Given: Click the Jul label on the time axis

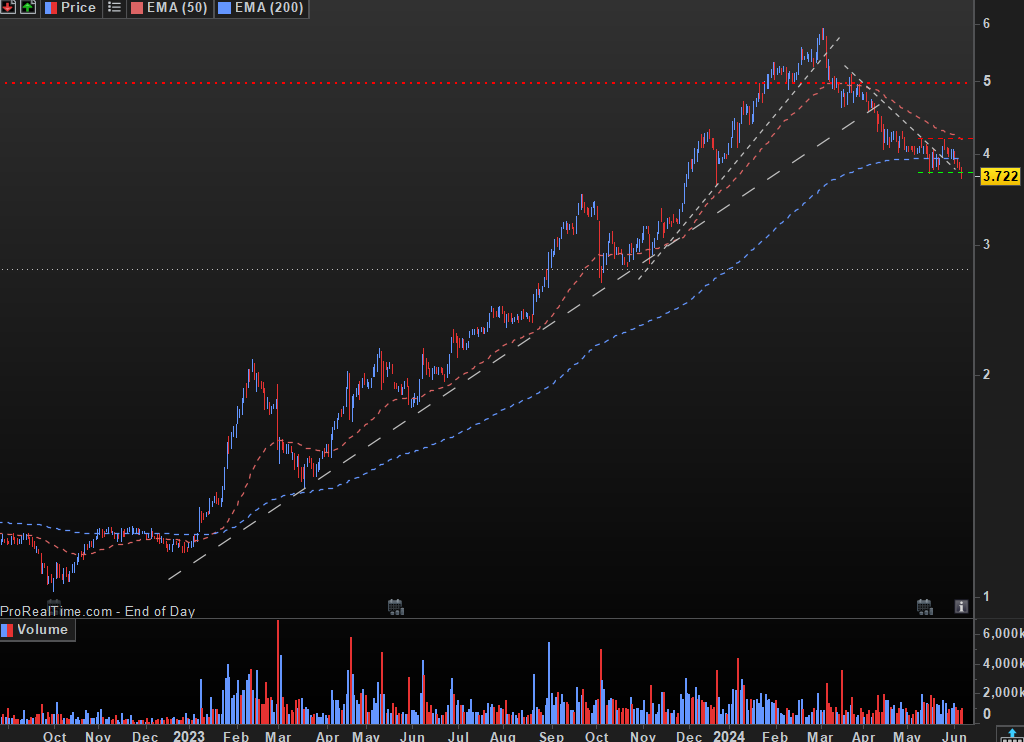Looking at the screenshot, I should click(458, 736).
